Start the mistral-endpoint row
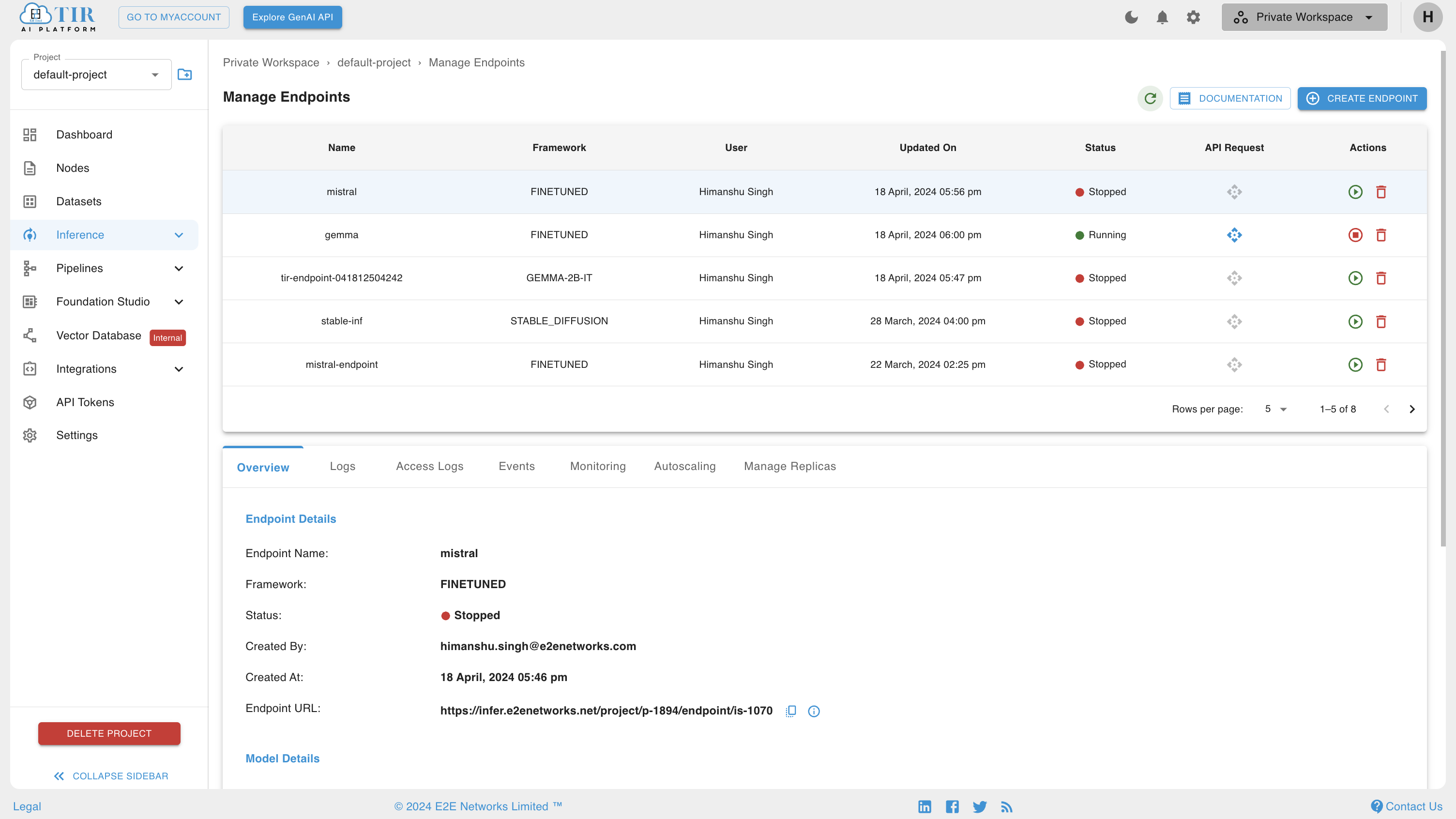Screen dimensions: 1456x819 tap(1355, 364)
